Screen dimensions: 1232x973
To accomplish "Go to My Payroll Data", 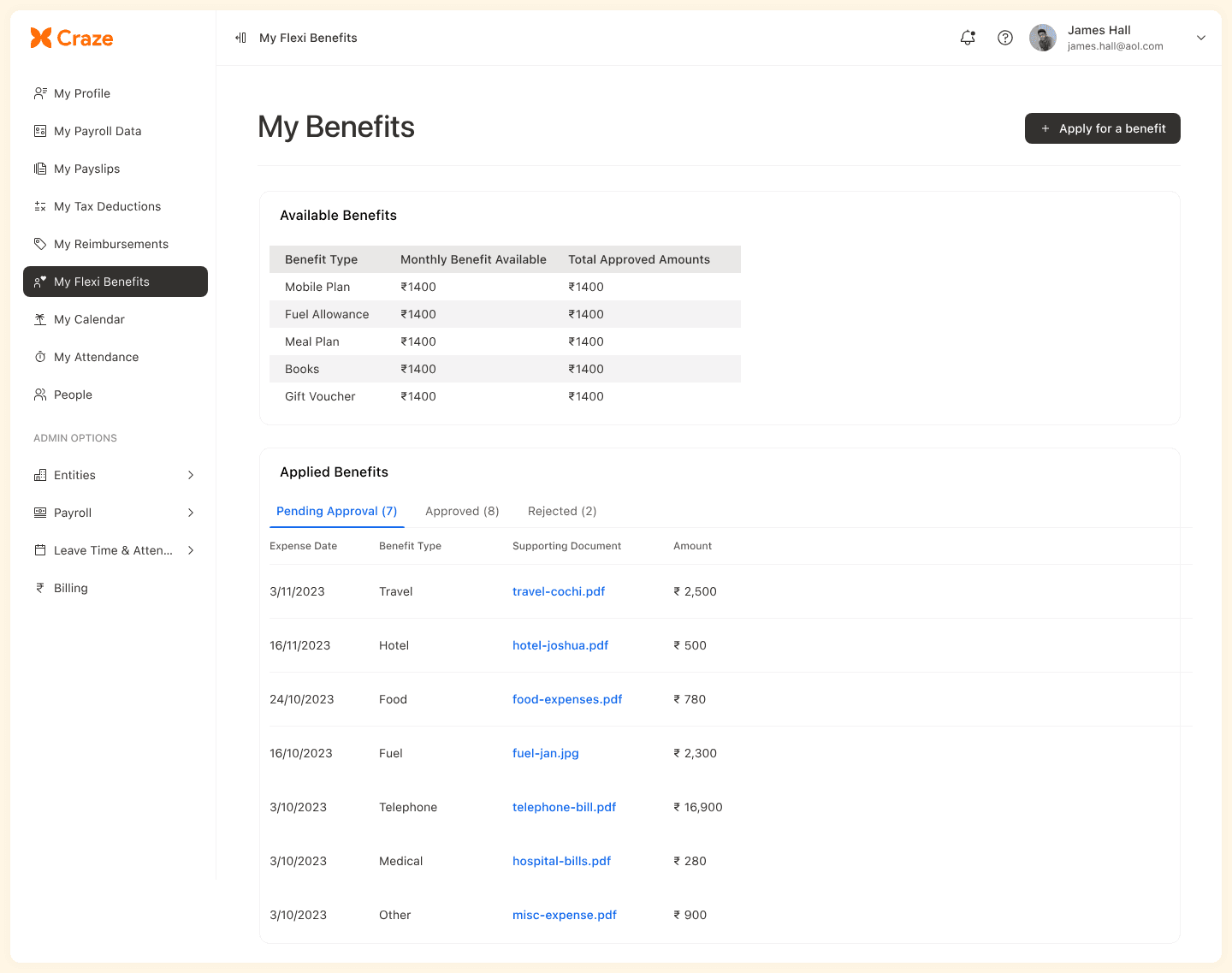I will (115, 131).
